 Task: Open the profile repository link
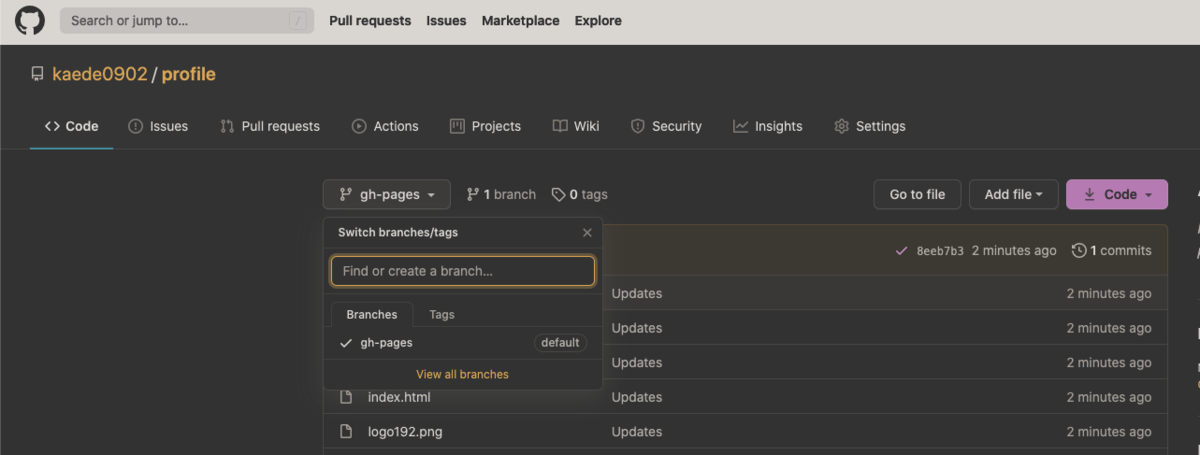tap(189, 74)
